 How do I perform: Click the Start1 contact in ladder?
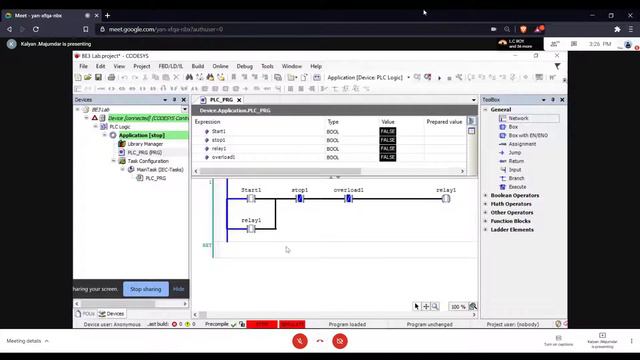(251, 199)
